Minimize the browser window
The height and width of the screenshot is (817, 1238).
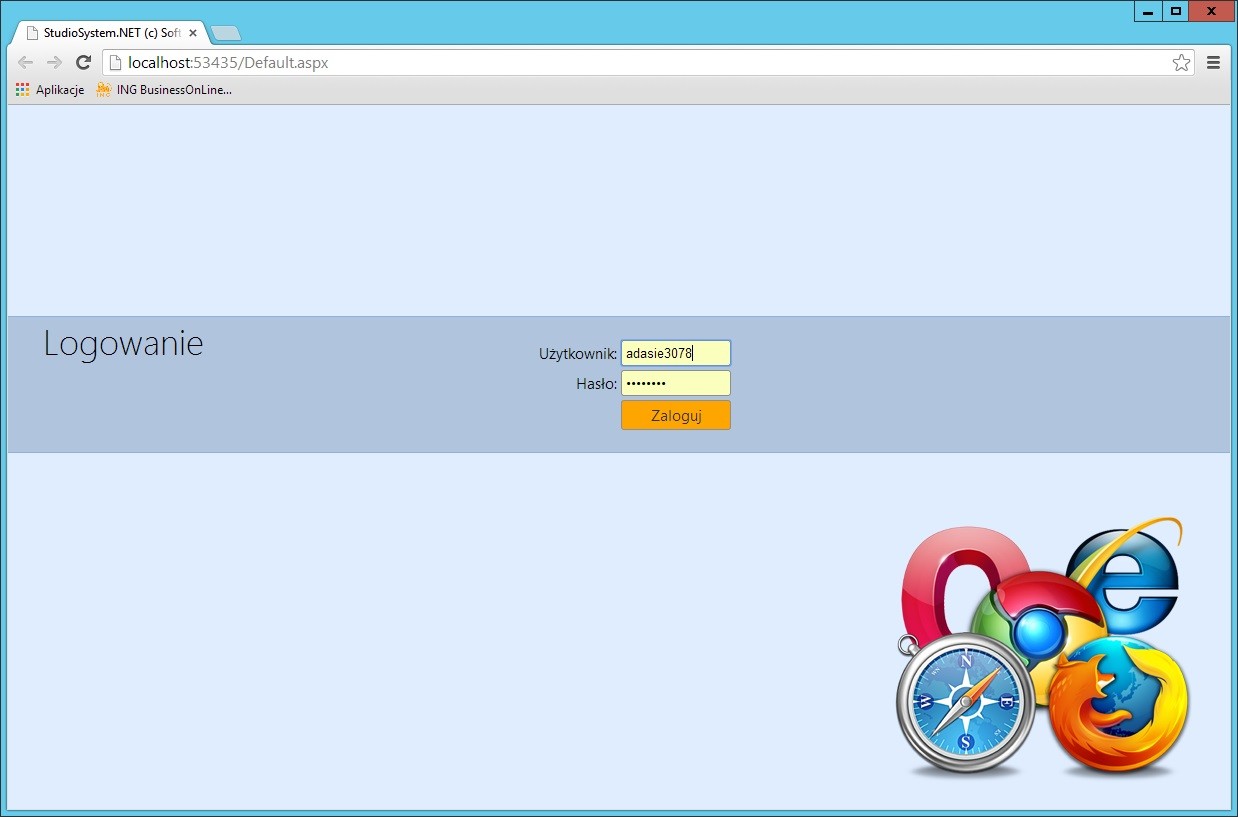[1148, 11]
